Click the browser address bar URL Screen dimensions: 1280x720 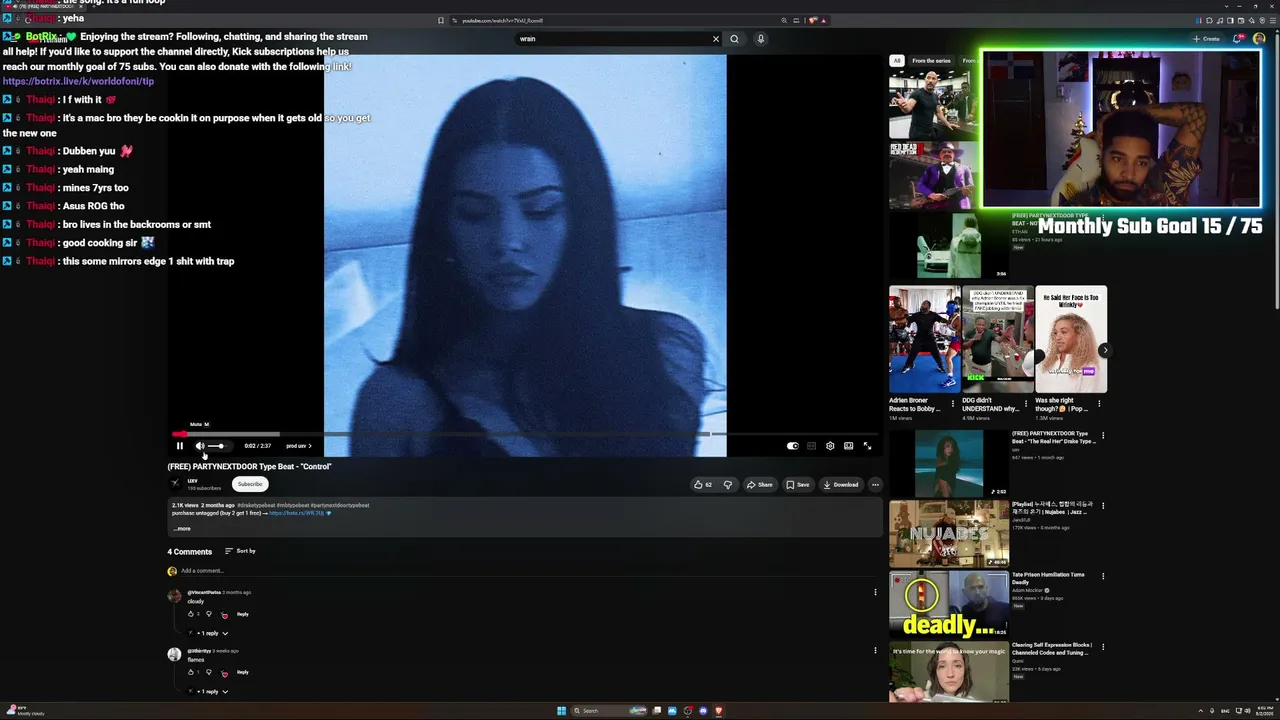tap(503, 20)
